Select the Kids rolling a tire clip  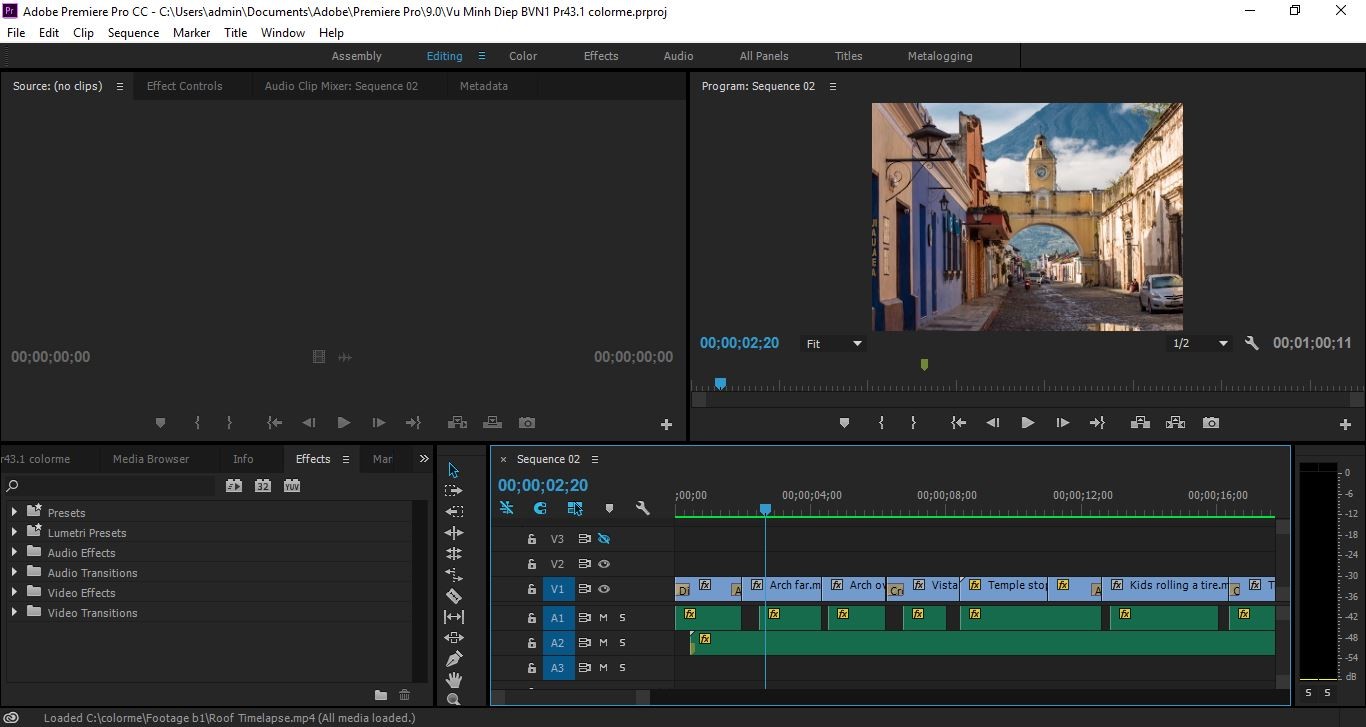pos(1165,589)
